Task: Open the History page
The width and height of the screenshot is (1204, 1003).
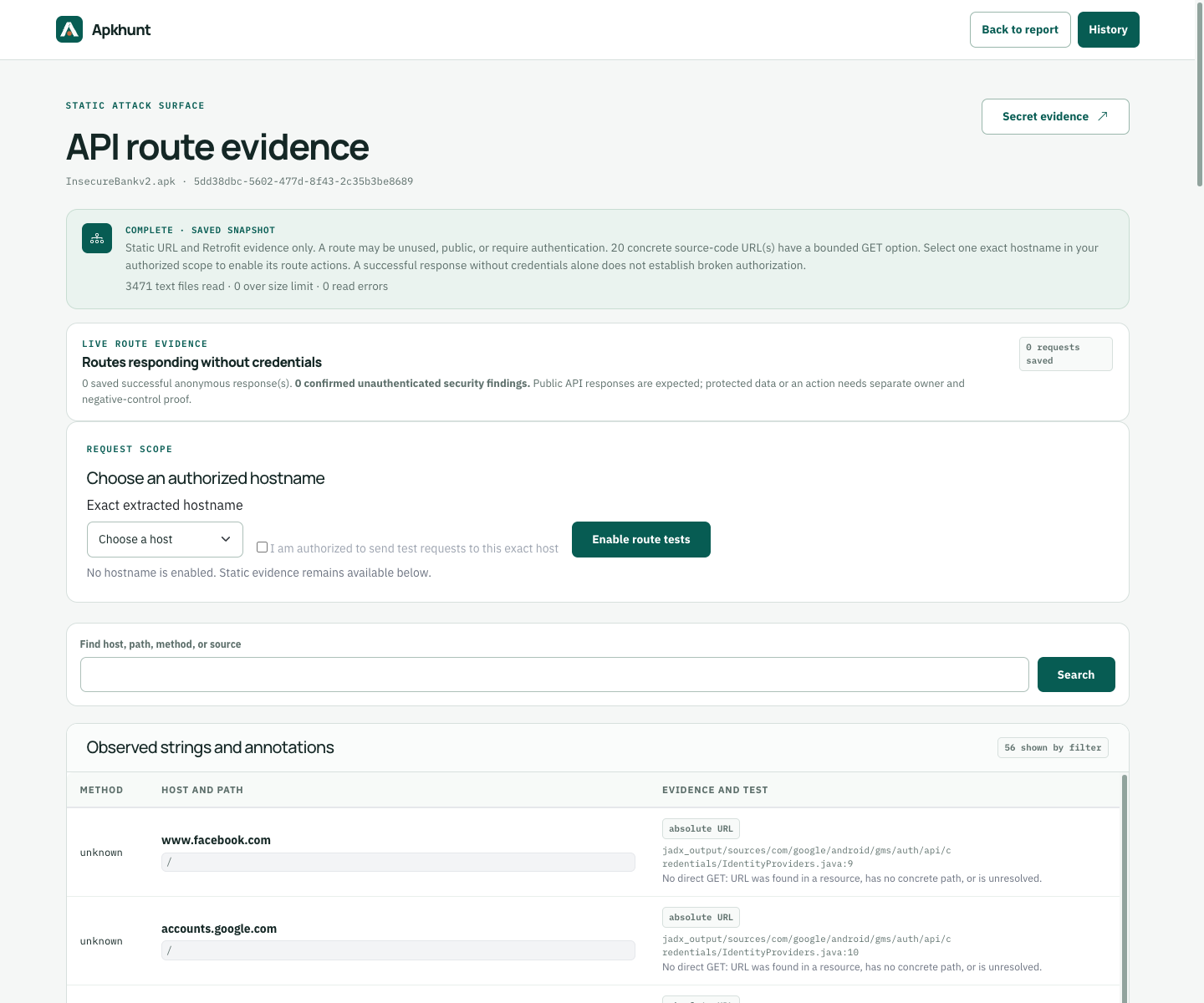Action: 1109,29
